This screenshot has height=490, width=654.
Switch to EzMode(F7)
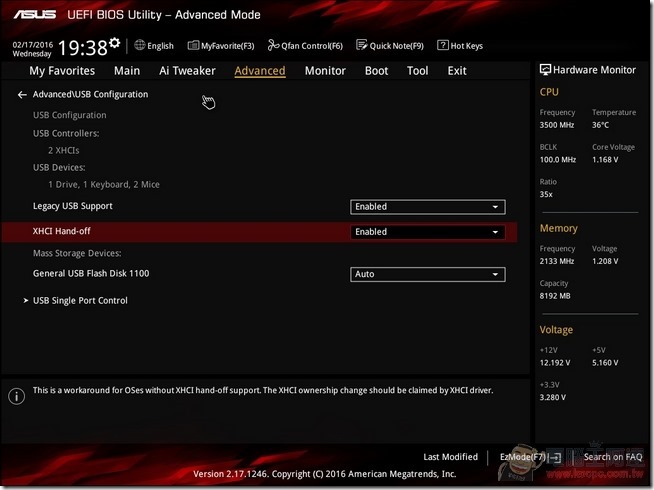tap(530, 457)
